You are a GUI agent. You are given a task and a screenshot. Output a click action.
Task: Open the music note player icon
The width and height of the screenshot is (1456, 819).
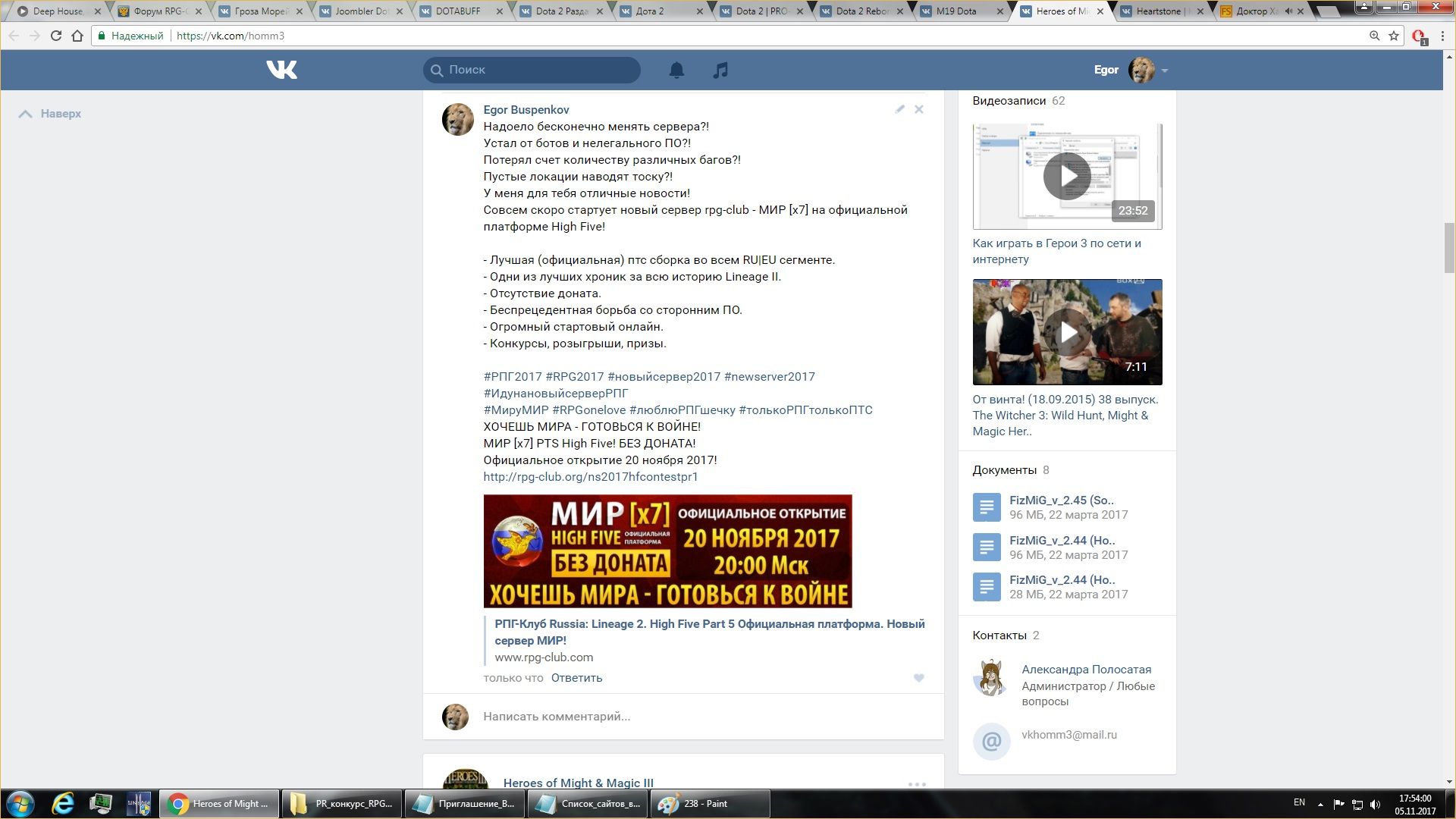point(720,70)
